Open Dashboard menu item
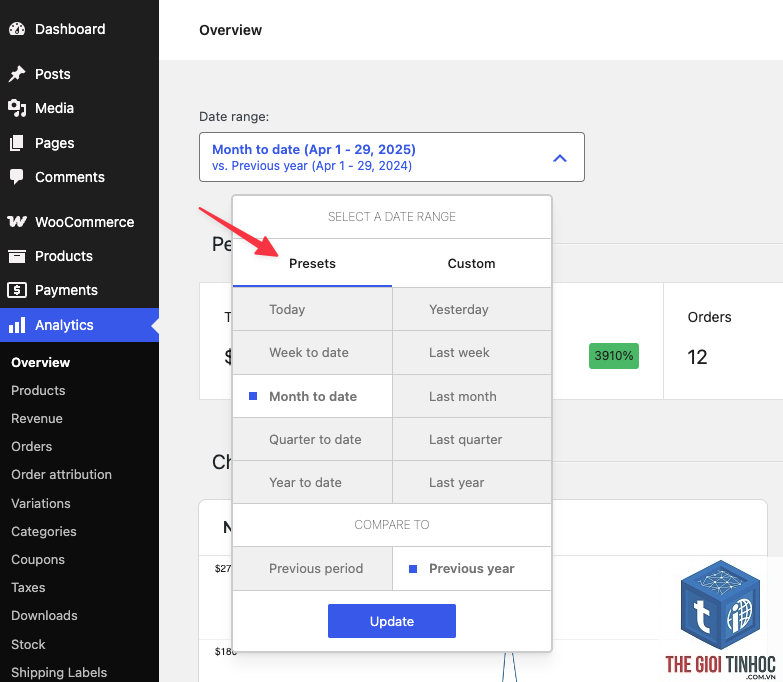The width and height of the screenshot is (783, 682). 79,29
